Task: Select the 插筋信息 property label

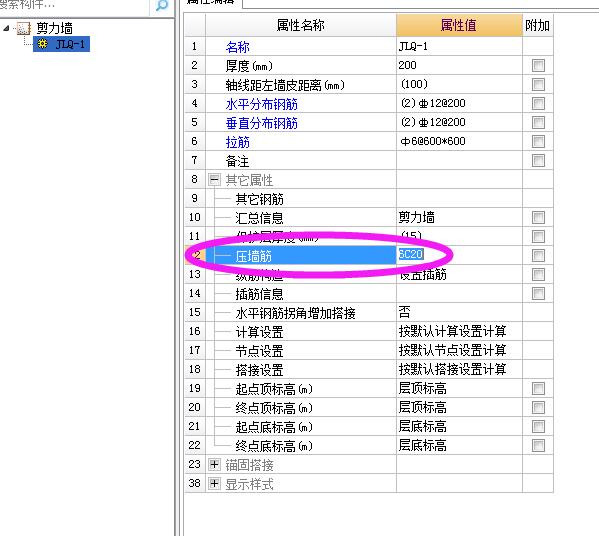Action: tap(259, 294)
